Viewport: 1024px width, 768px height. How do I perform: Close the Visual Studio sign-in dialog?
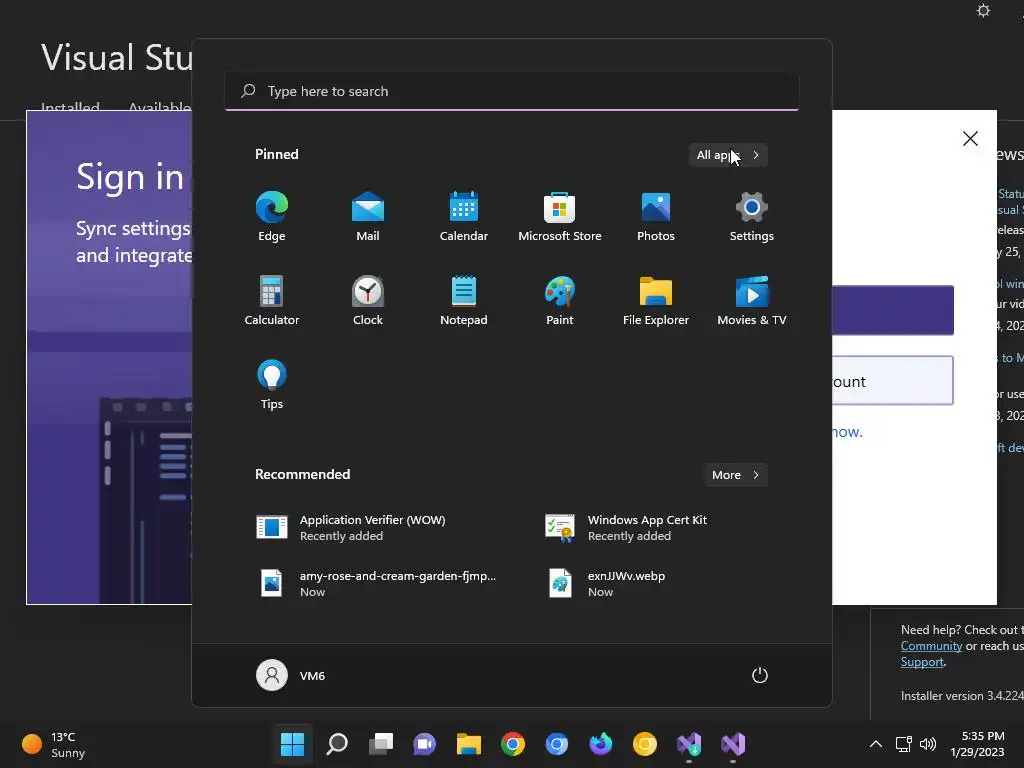pyautogui.click(x=970, y=138)
